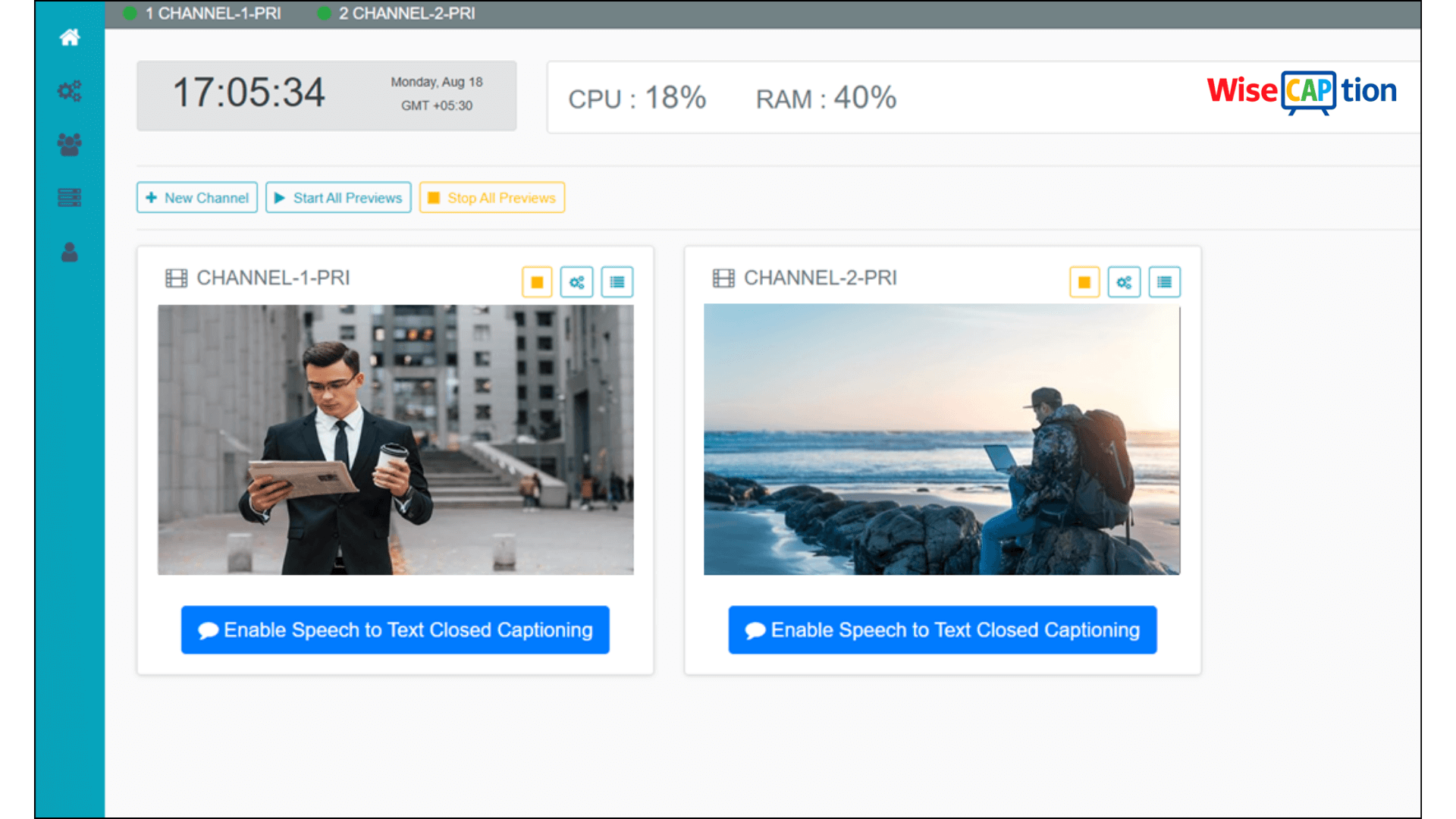
Task: Select the 1 CHANNEL-1-PRI top tab
Action: tap(212, 14)
